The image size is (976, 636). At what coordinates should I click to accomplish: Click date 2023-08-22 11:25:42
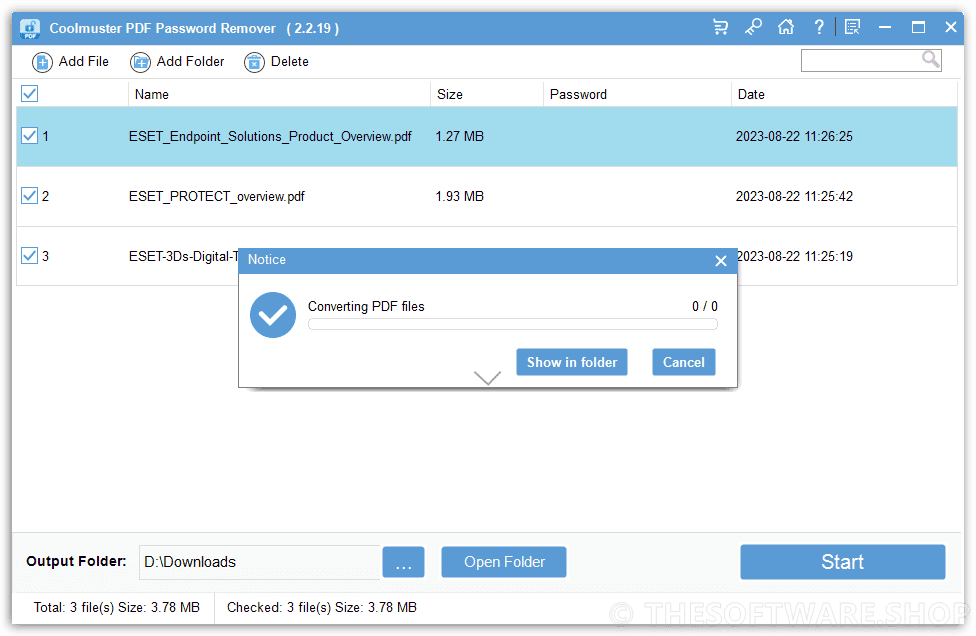coord(794,197)
